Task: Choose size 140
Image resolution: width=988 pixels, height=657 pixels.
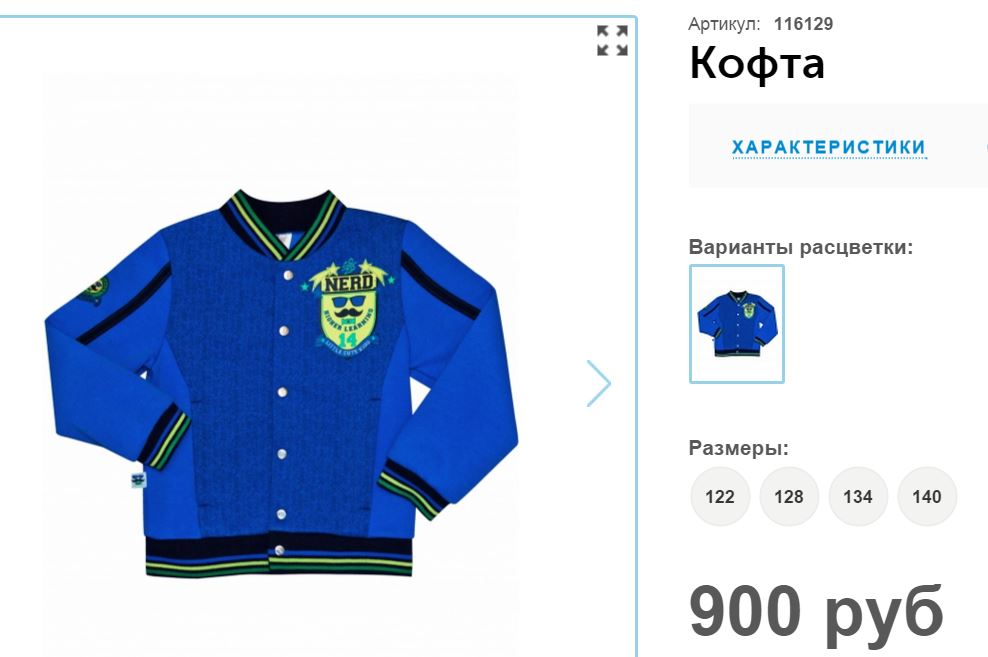Action: tap(927, 496)
